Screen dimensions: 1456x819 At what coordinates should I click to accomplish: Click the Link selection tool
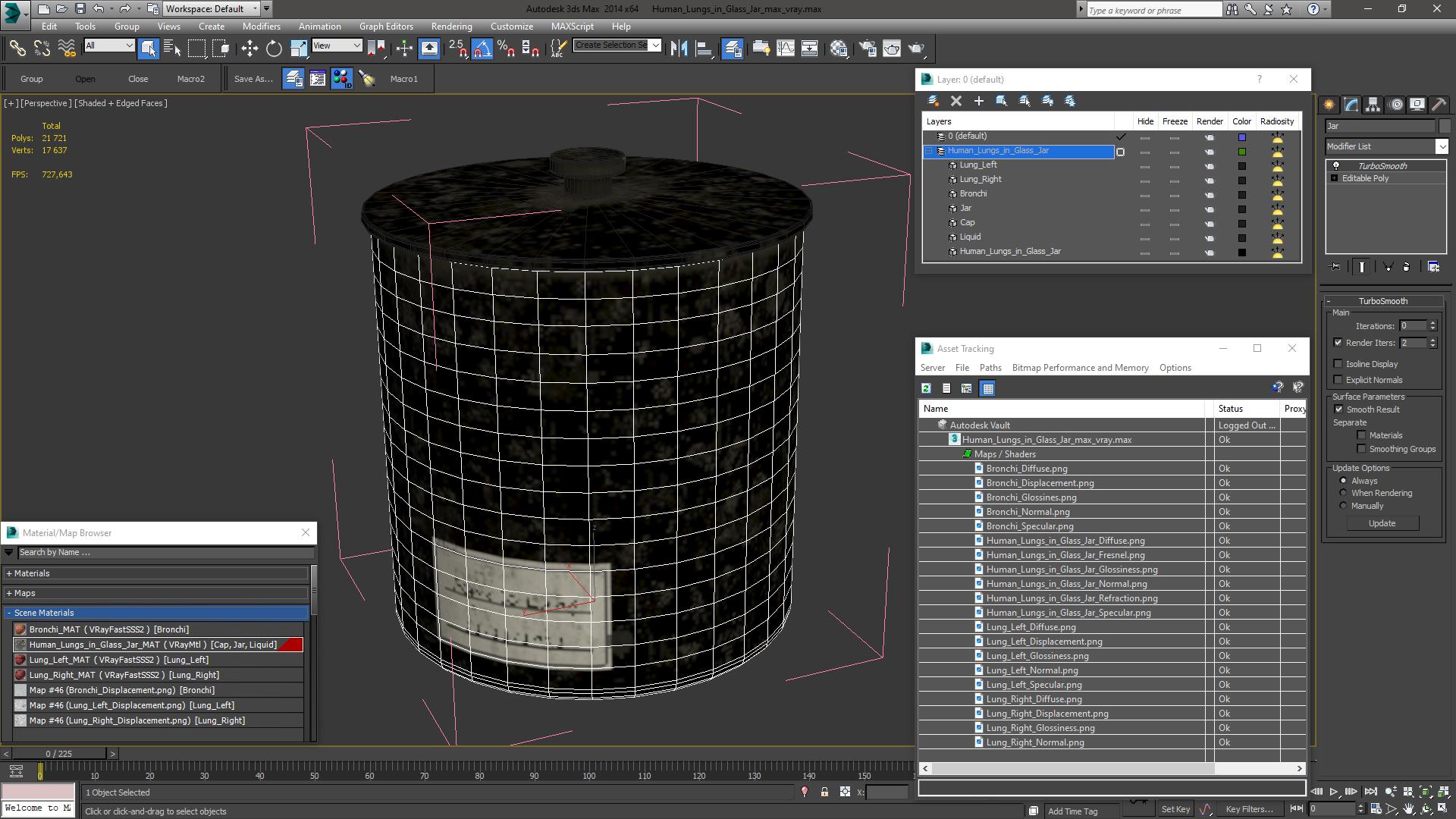[17, 49]
